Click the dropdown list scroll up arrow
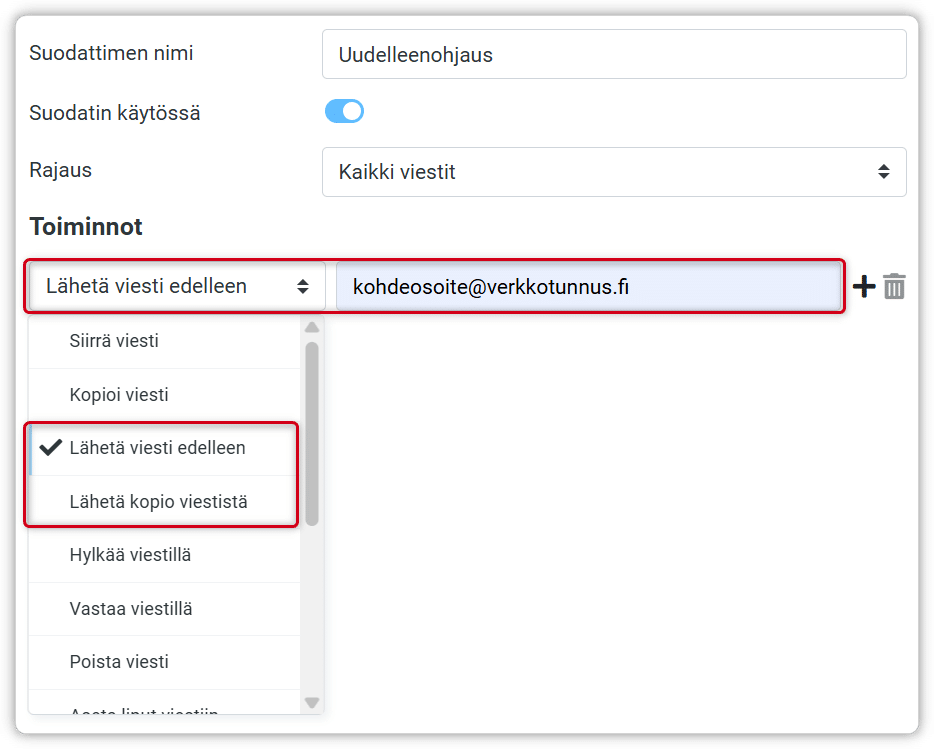This screenshot has height=749, width=934. pos(311,327)
